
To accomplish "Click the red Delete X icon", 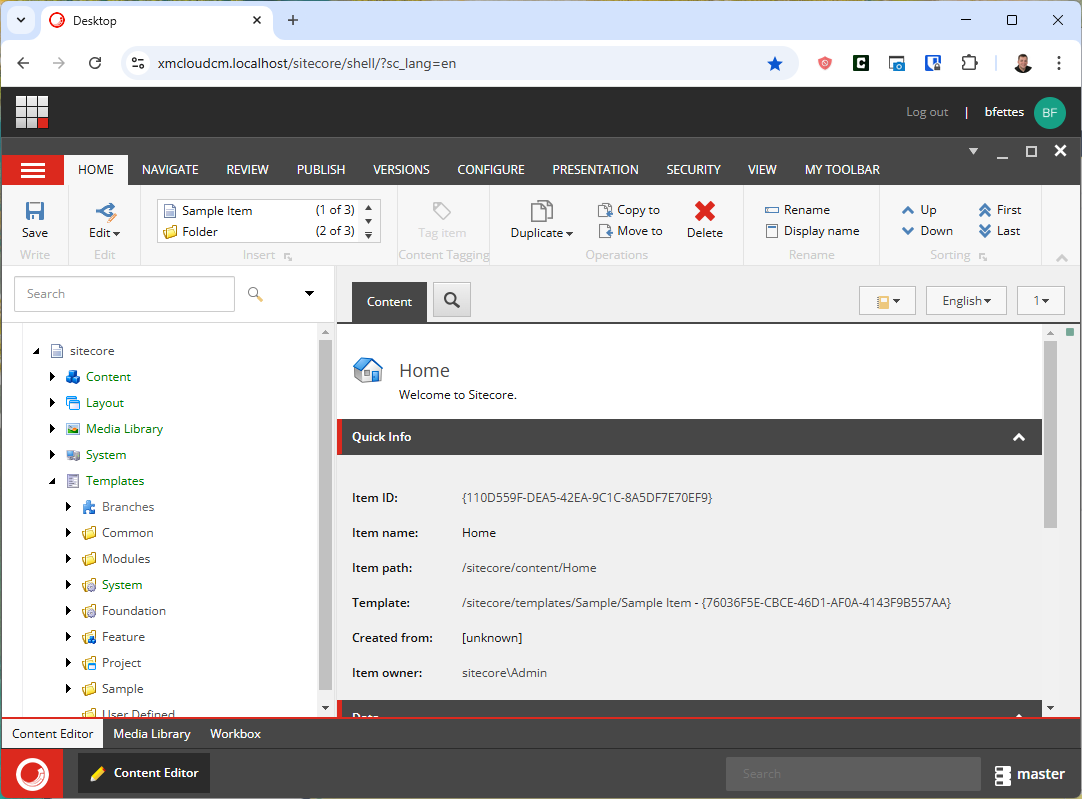I will pyautogui.click(x=705, y=211).
